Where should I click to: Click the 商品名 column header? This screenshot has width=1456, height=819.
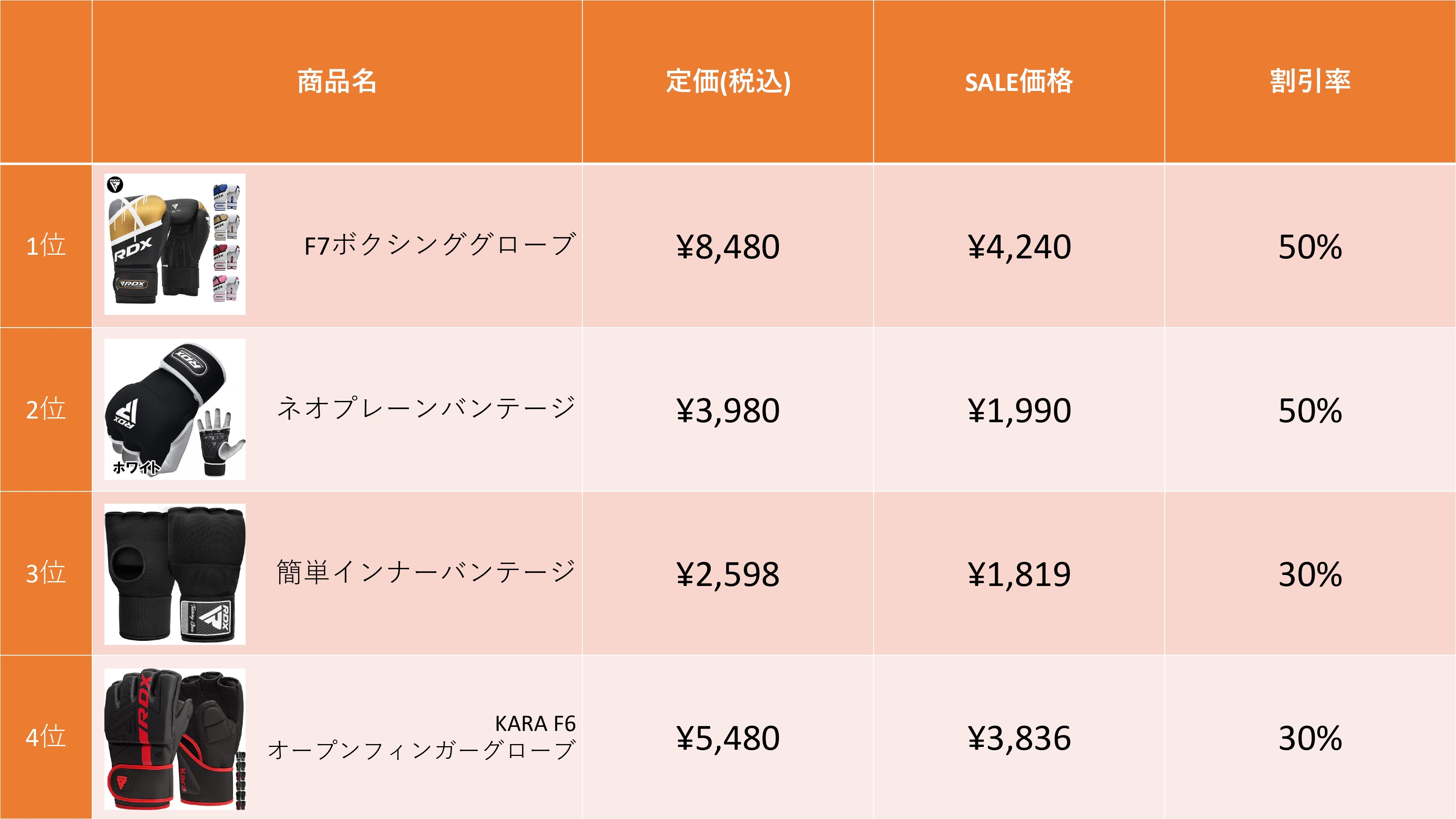pos(337,81)
